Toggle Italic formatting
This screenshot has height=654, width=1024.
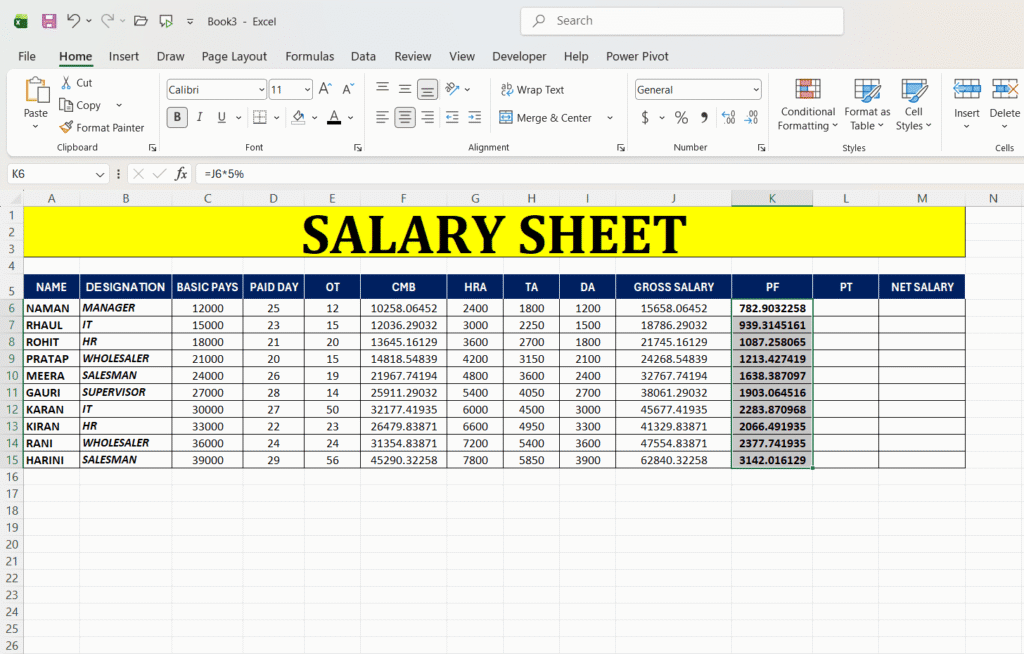coord(199,118)
